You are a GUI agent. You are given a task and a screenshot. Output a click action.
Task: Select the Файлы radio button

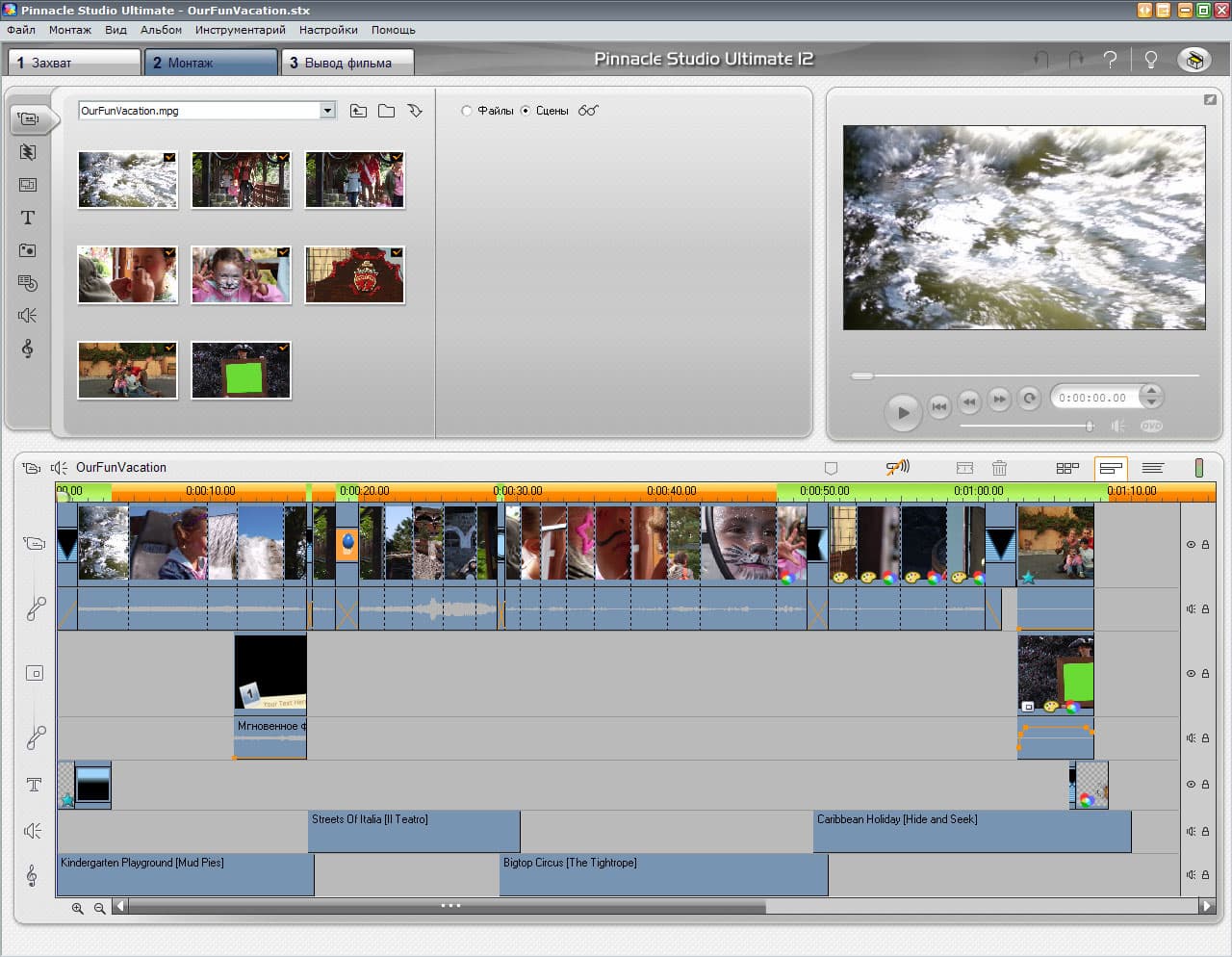point(467,111)
